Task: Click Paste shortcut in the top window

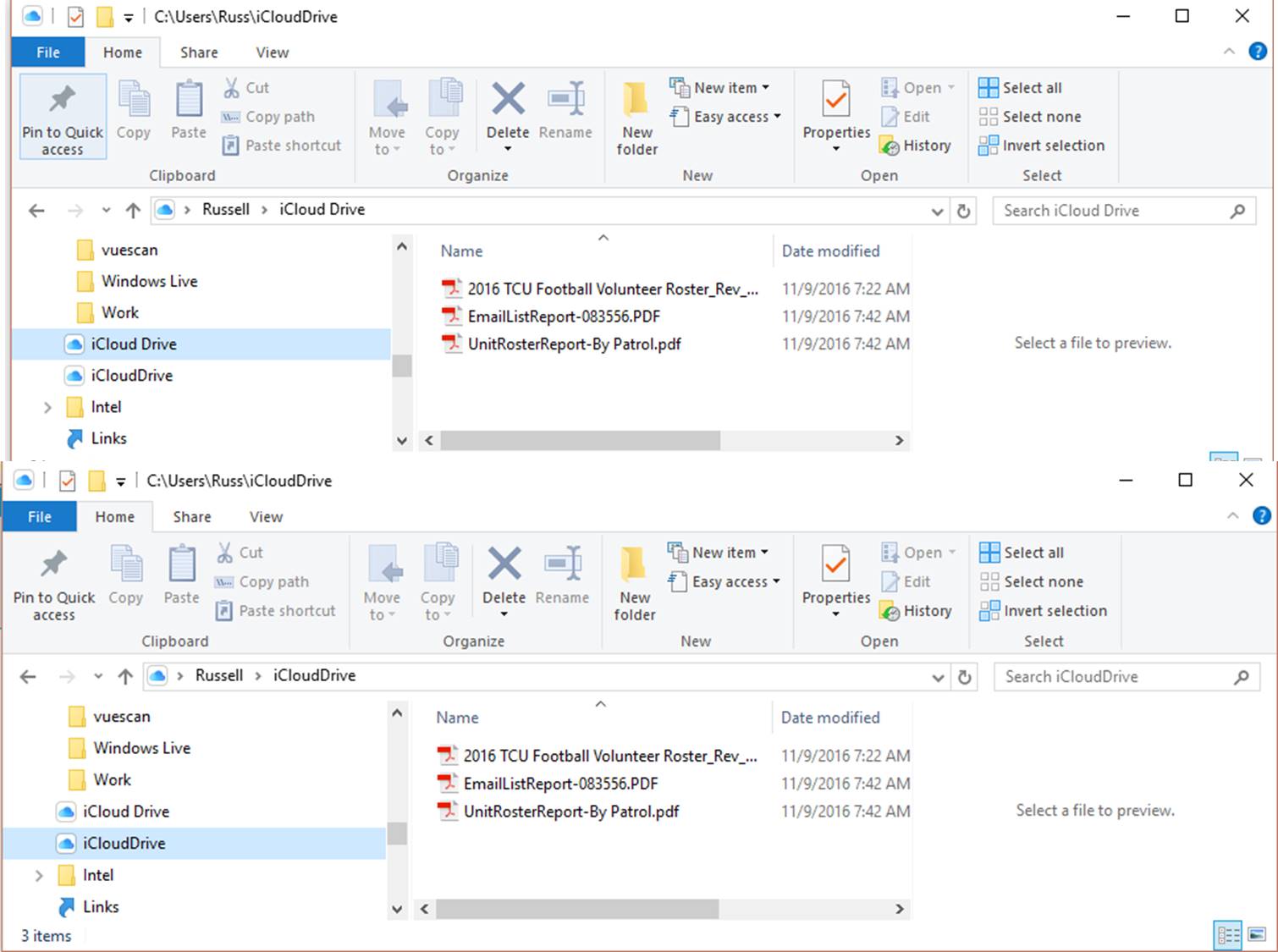Action: (282, 146)
